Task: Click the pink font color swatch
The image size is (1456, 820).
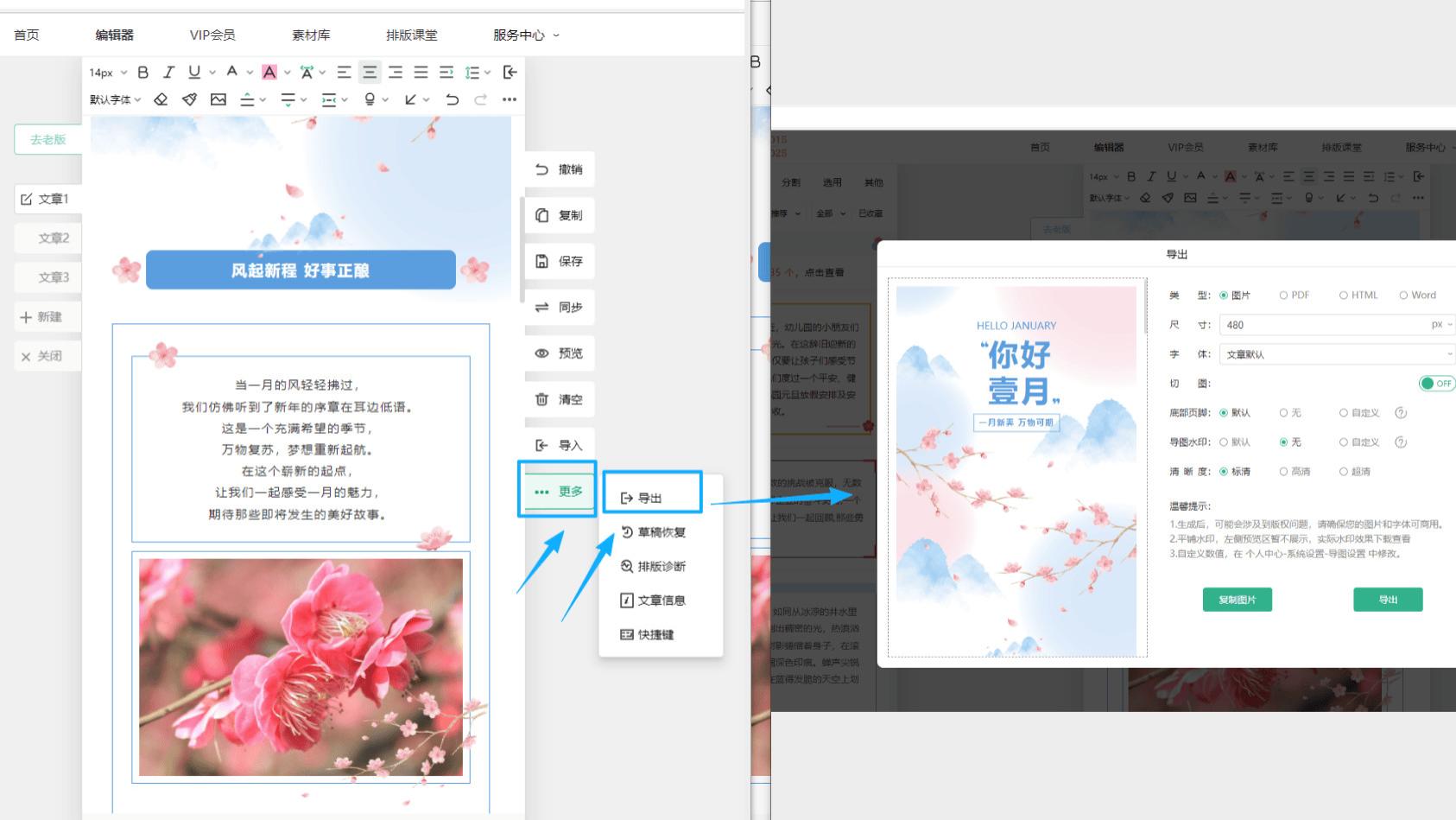Action: [270, 72]
